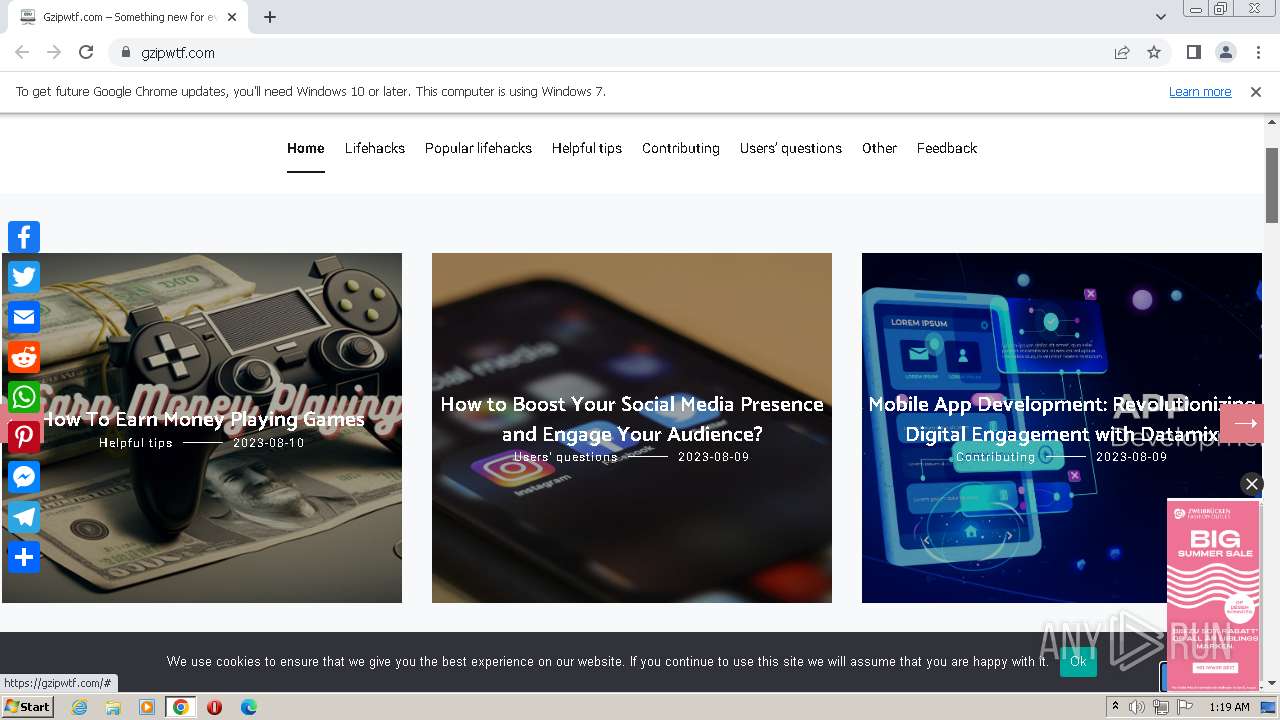This screenshot has height=720, width=1280.
Task: Open Popular lifehacks menu item
Action: (478, 148)
